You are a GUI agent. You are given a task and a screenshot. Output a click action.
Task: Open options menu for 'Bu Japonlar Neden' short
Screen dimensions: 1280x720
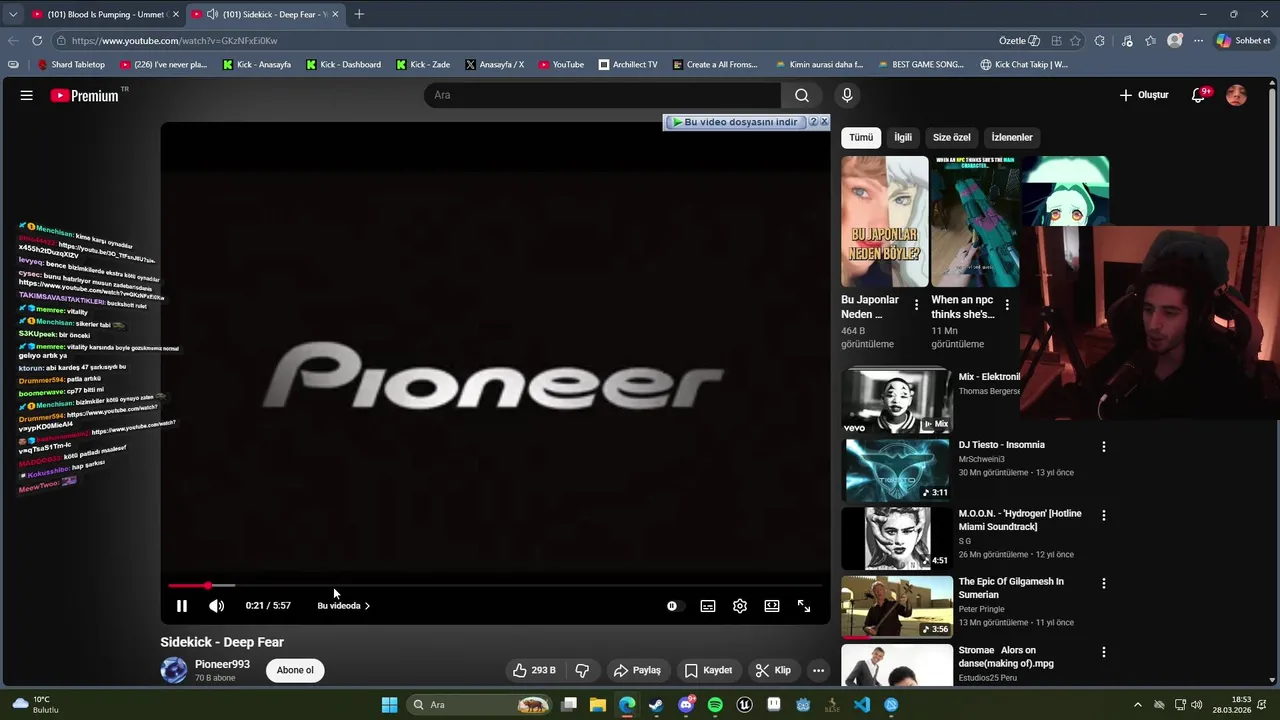pyautogui.click(x=916, y=305)
